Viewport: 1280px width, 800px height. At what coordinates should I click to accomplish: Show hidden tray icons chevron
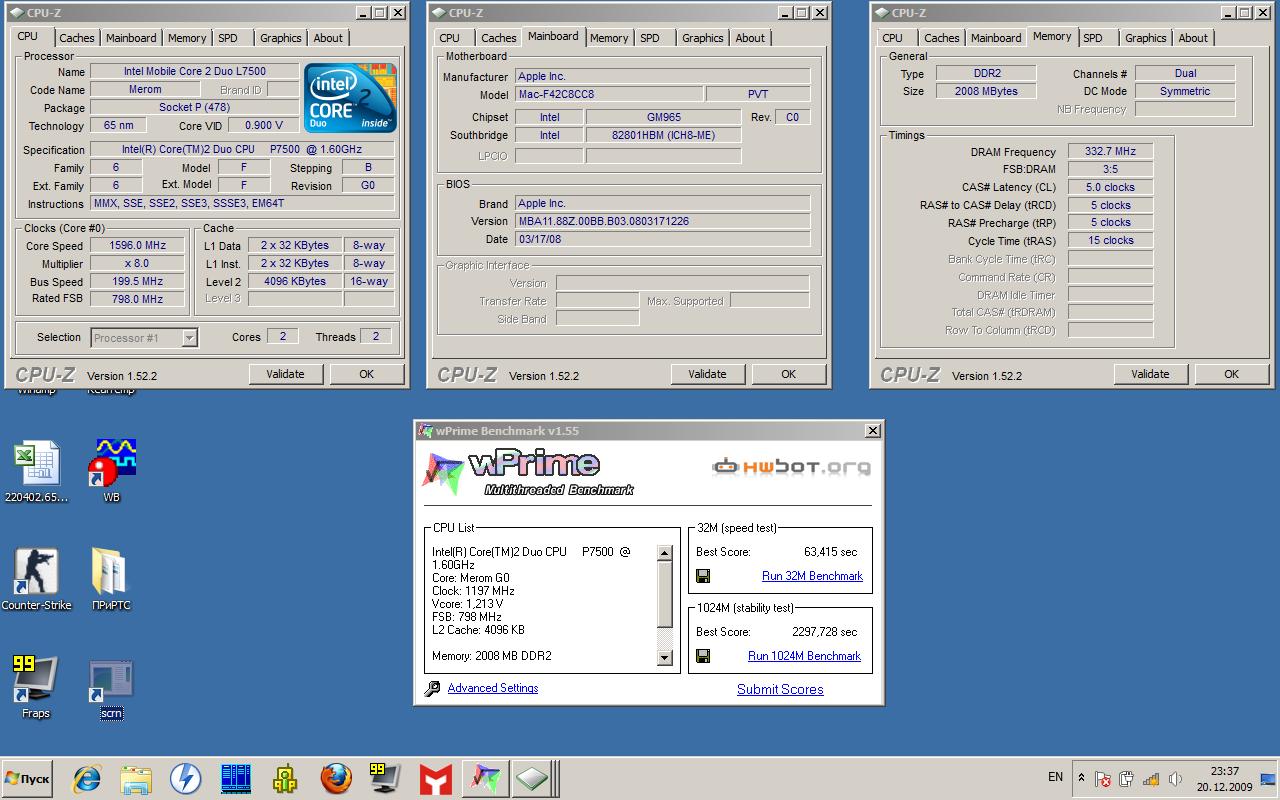tap(1081, 778)
